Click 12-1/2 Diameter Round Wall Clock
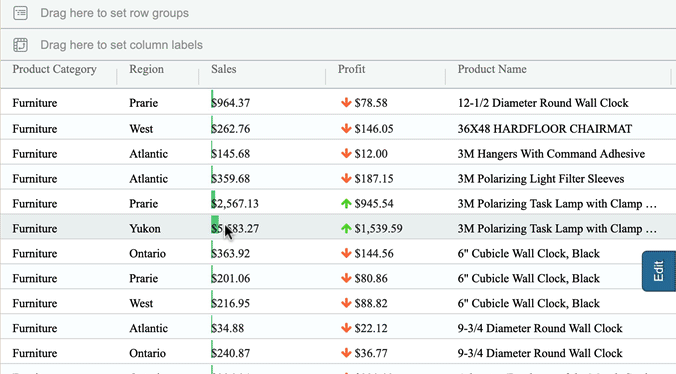The image size is (676, 374). tap(543, 103)
